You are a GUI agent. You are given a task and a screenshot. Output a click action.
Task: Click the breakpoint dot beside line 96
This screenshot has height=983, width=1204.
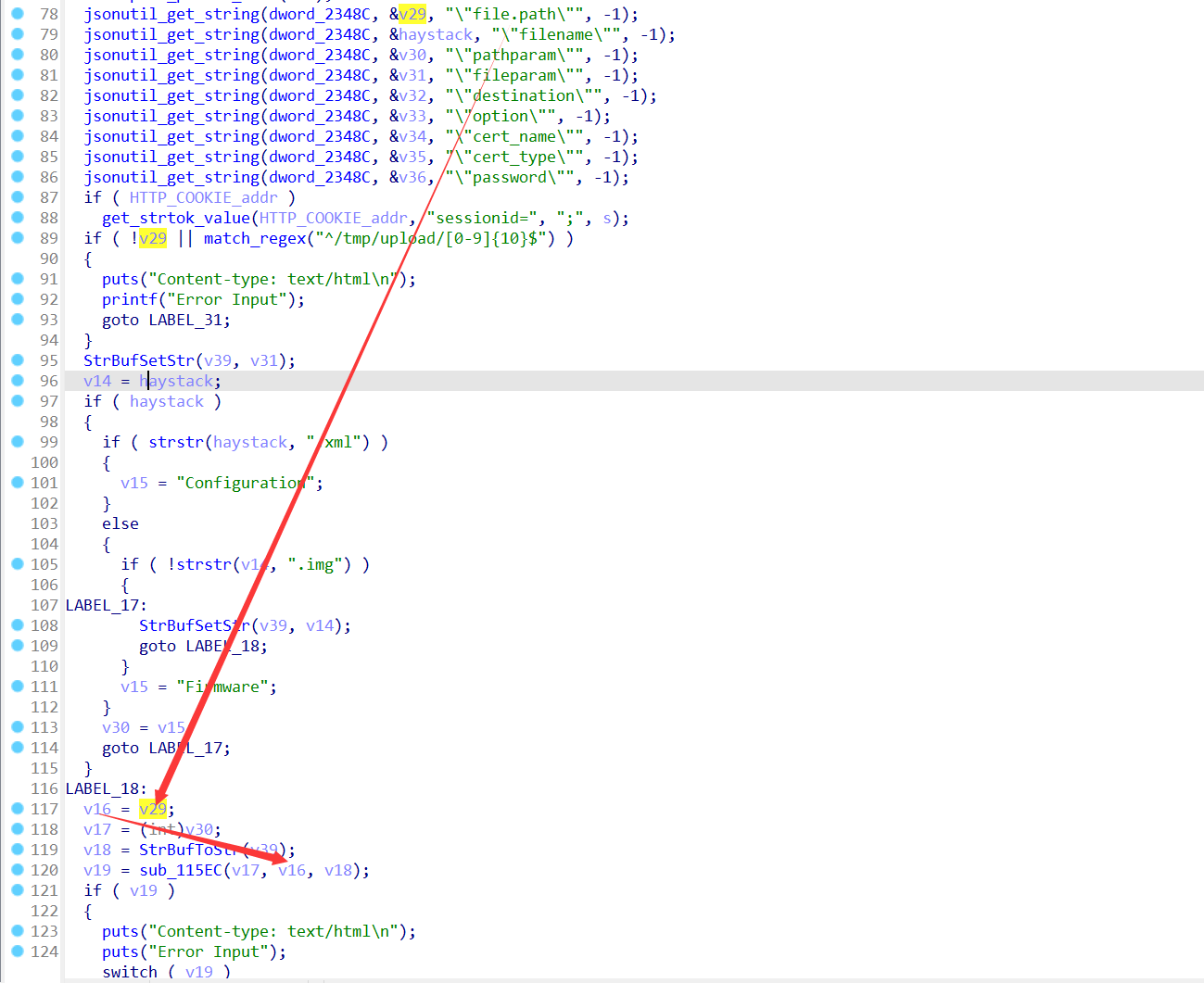pos(17,381)
